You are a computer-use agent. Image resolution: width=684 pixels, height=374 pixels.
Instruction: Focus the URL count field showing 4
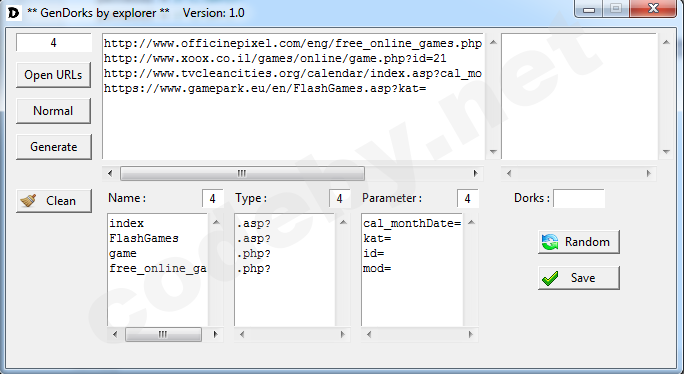[x=54, y=43]
